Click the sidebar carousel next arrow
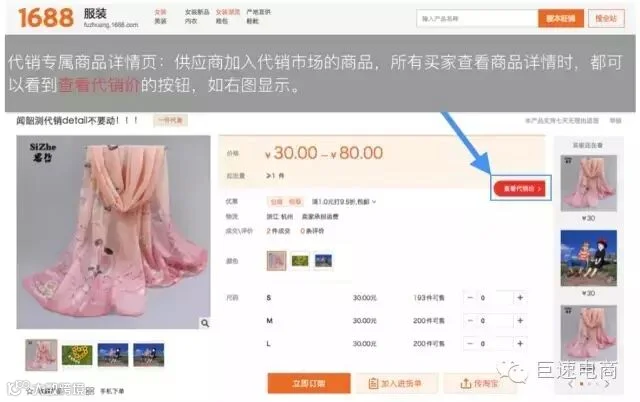Image resolution: width=640 pixels, height=402 pixels. (607, 384)
